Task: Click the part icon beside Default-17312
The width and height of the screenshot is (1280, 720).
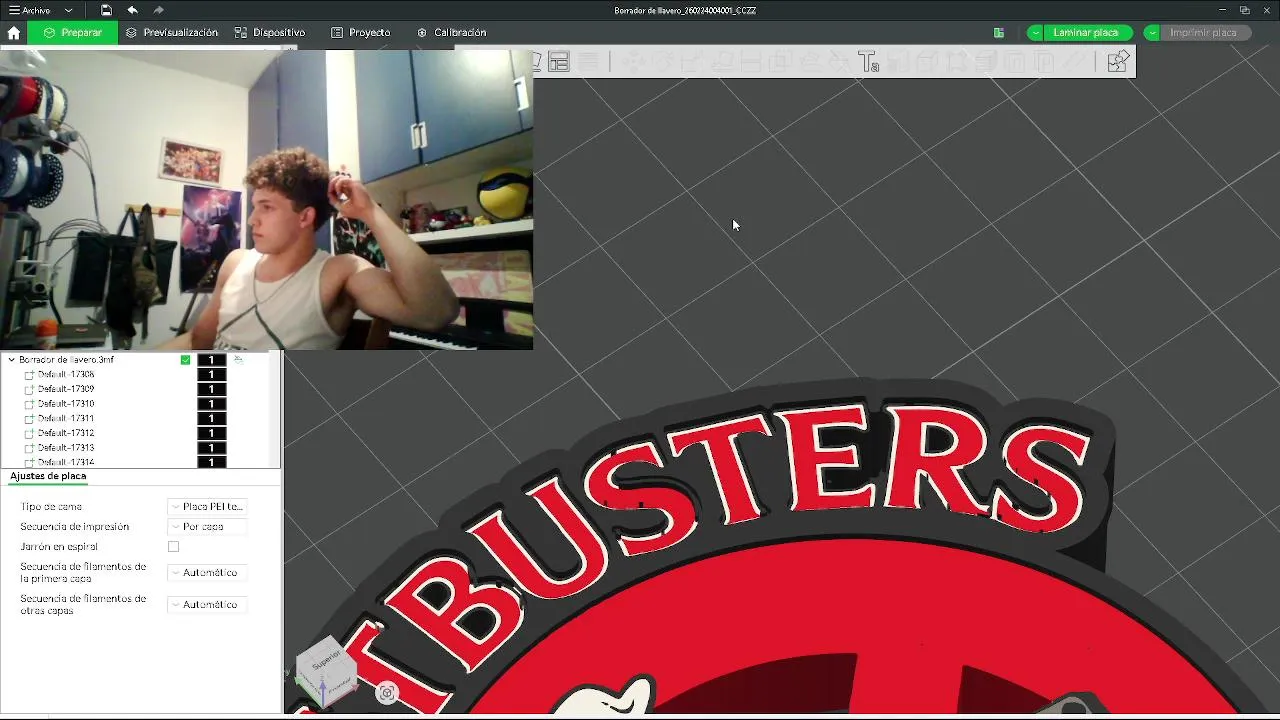Action: pyautogui.click(x=29, y=433)
